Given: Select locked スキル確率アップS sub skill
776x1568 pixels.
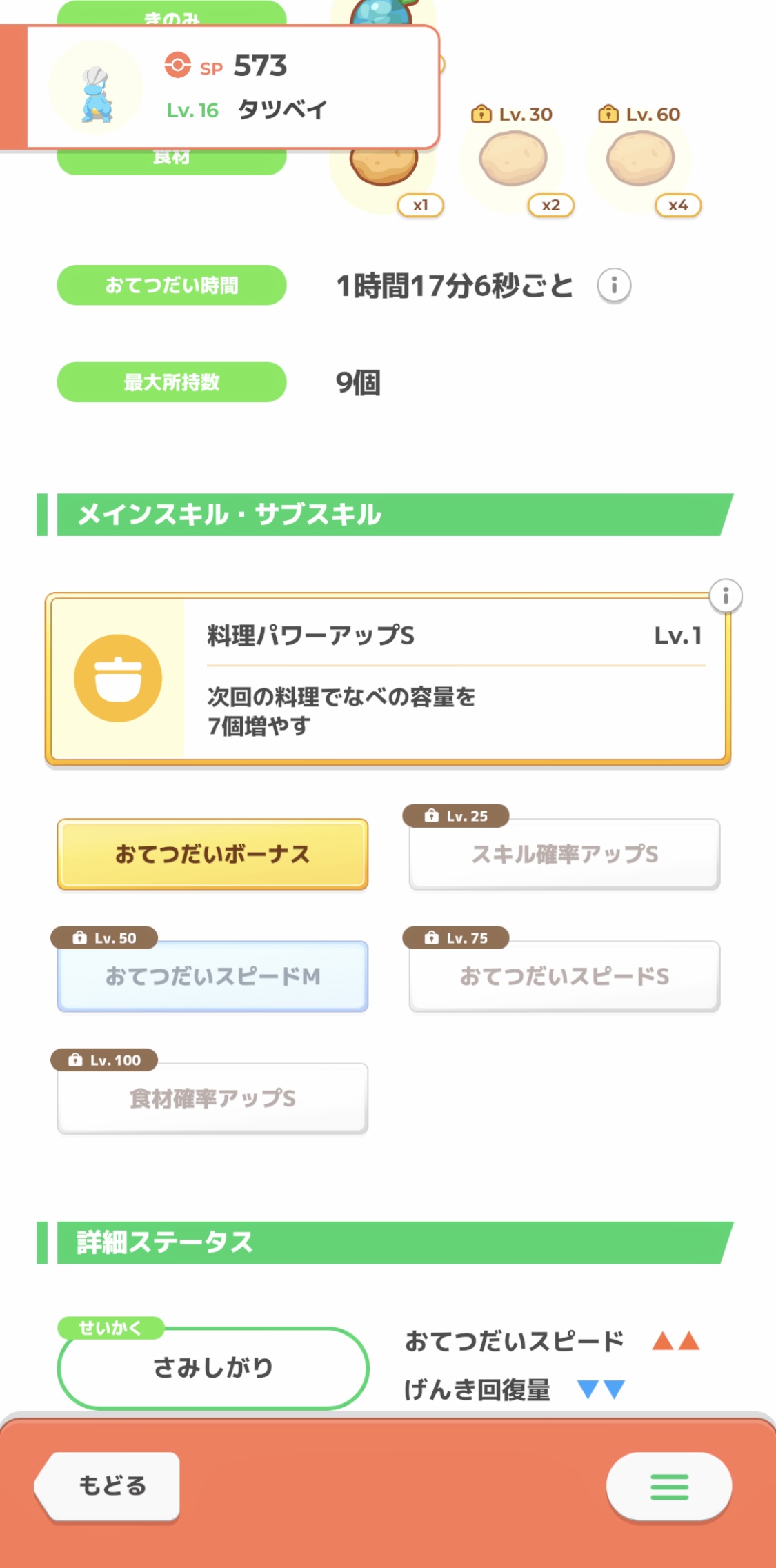Looking at the screenshot, I should (x=564, y=854).
